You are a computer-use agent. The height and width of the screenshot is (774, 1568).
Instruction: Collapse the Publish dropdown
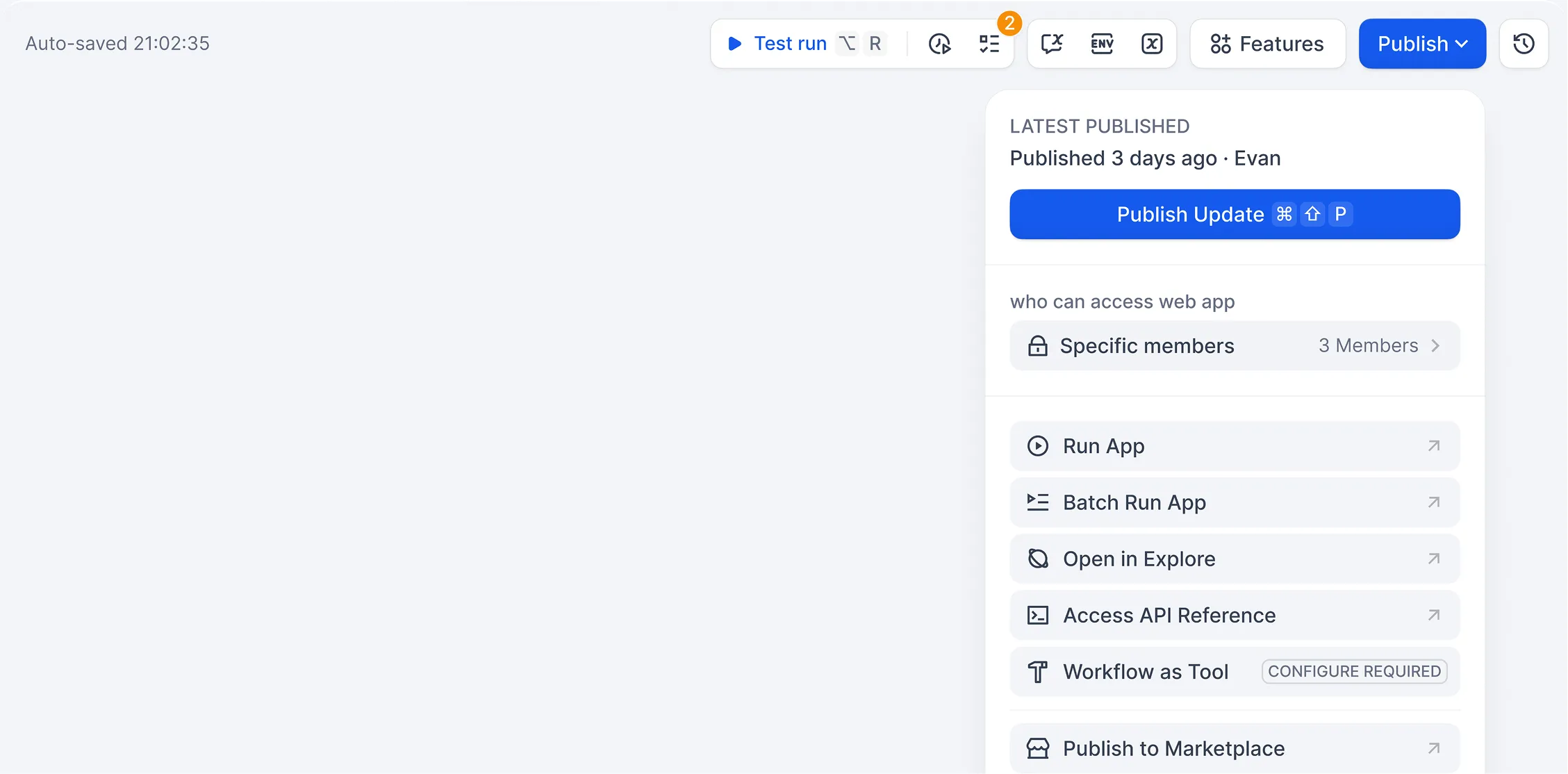coord(1422,44)
